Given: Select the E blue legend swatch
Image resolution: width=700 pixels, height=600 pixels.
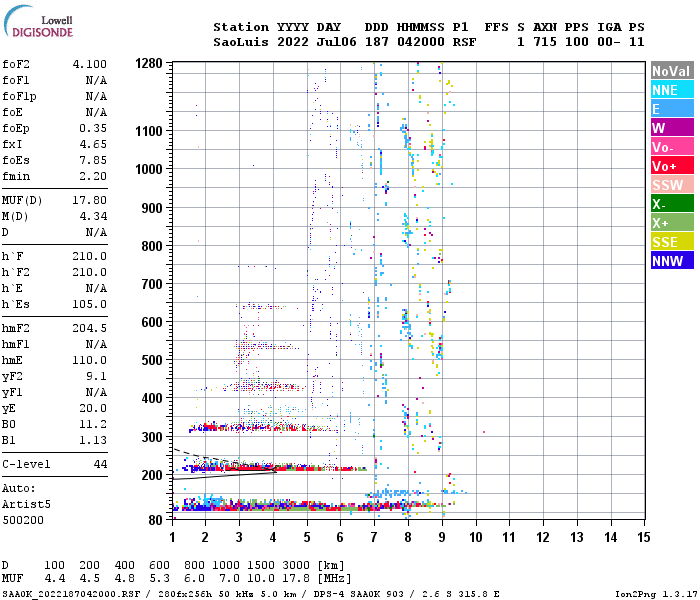Looking at the screenshot, I should (x=672, y=108).
